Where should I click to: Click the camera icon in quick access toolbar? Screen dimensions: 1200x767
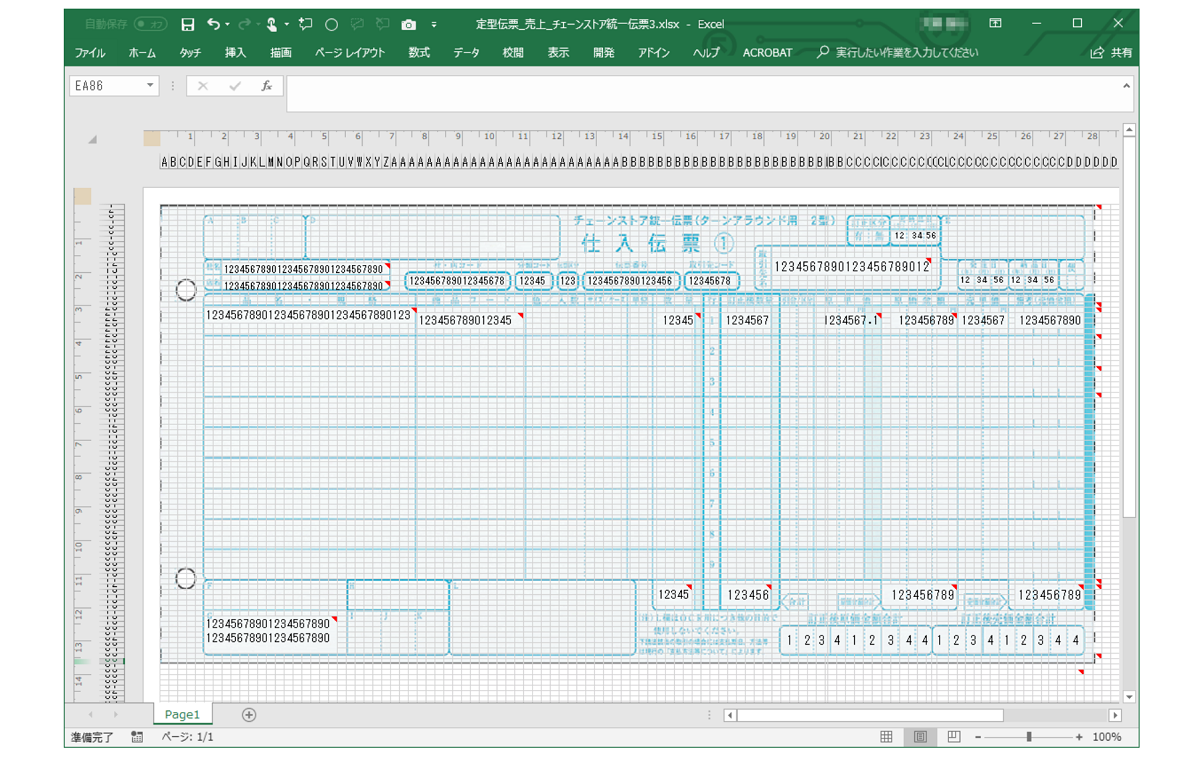pyautogui.click(x=408, y=24)
